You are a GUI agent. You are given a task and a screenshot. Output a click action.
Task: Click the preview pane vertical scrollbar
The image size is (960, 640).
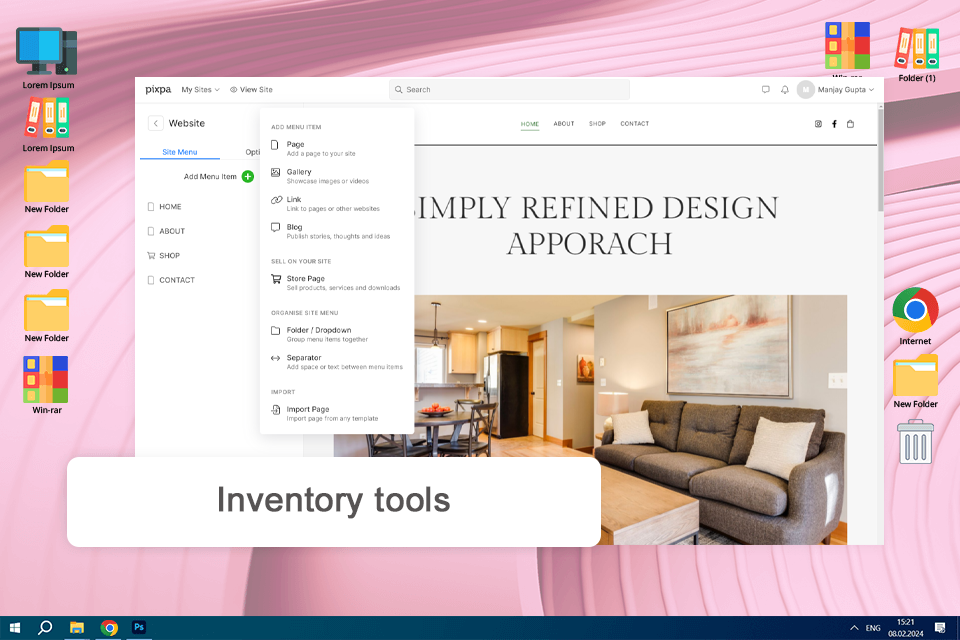[x=880, y=160]
